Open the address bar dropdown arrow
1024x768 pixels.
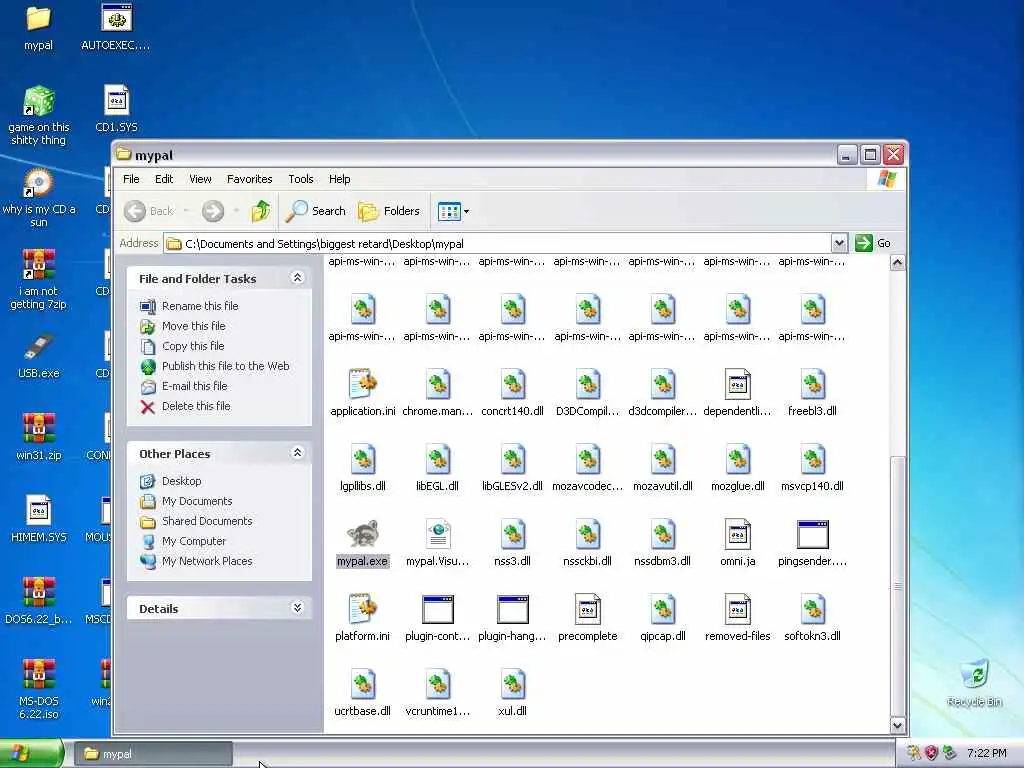point(839,244)
